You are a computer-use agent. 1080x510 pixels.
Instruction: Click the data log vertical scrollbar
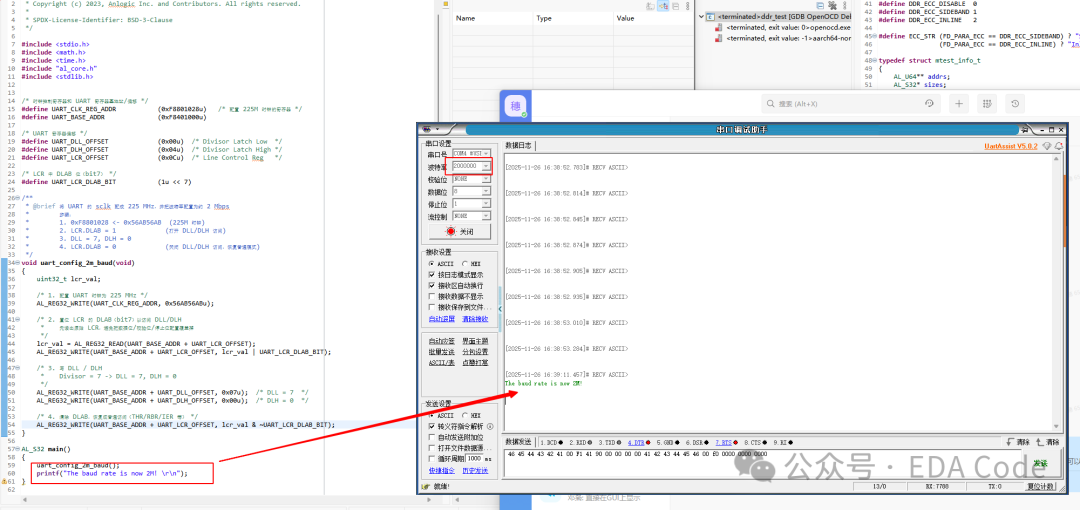(1058, 294)
